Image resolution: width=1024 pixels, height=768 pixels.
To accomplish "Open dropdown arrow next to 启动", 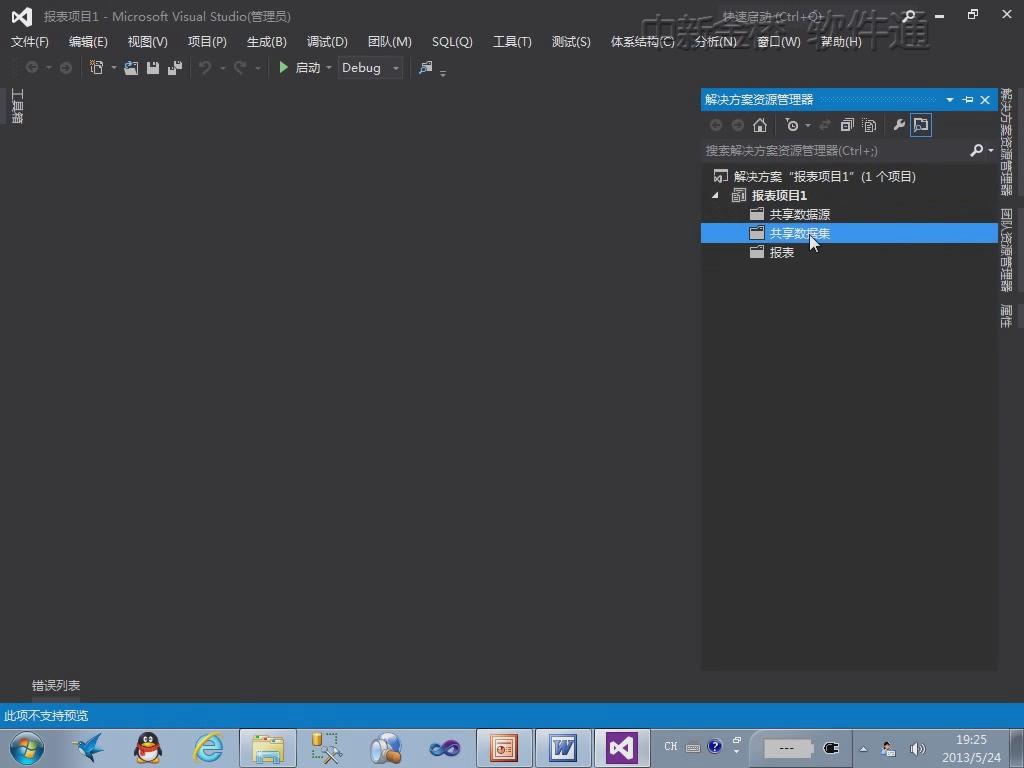I will 328,68.
